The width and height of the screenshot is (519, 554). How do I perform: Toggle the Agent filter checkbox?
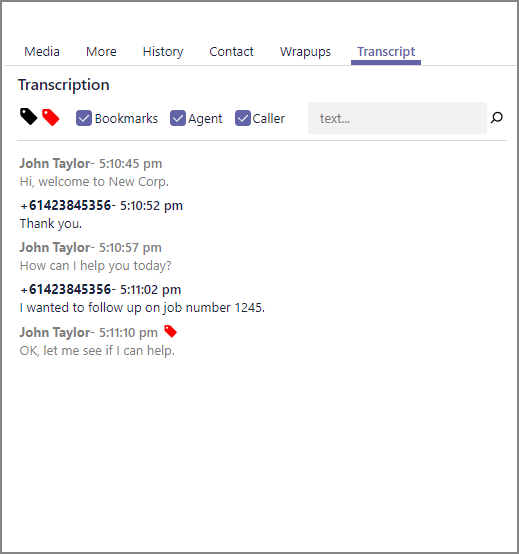(x=178, y=118)
